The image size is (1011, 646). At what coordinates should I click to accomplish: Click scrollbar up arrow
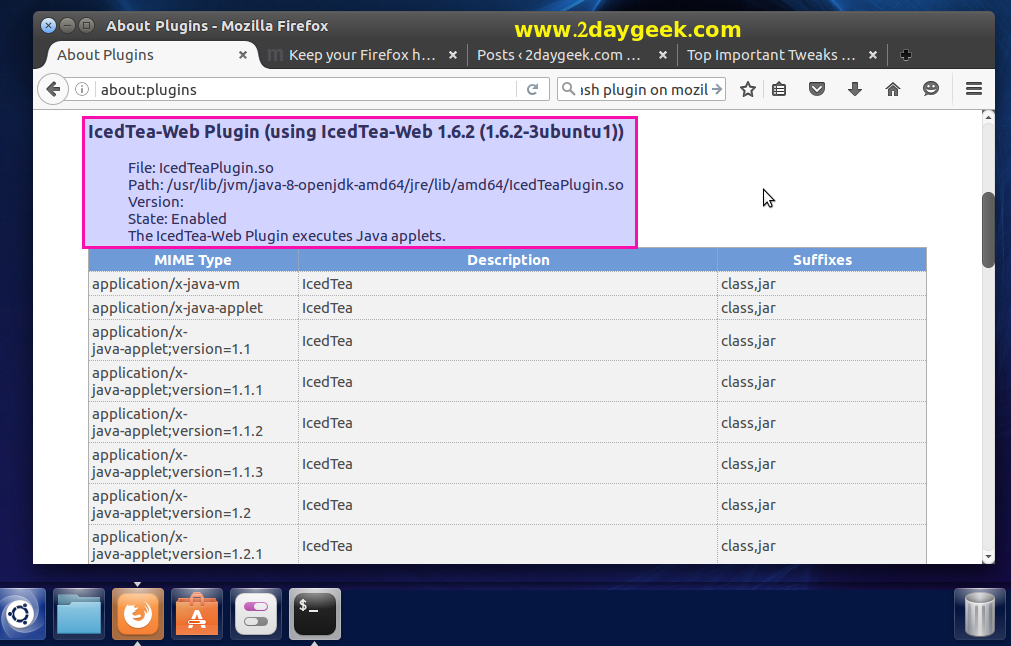coord(988,117)
